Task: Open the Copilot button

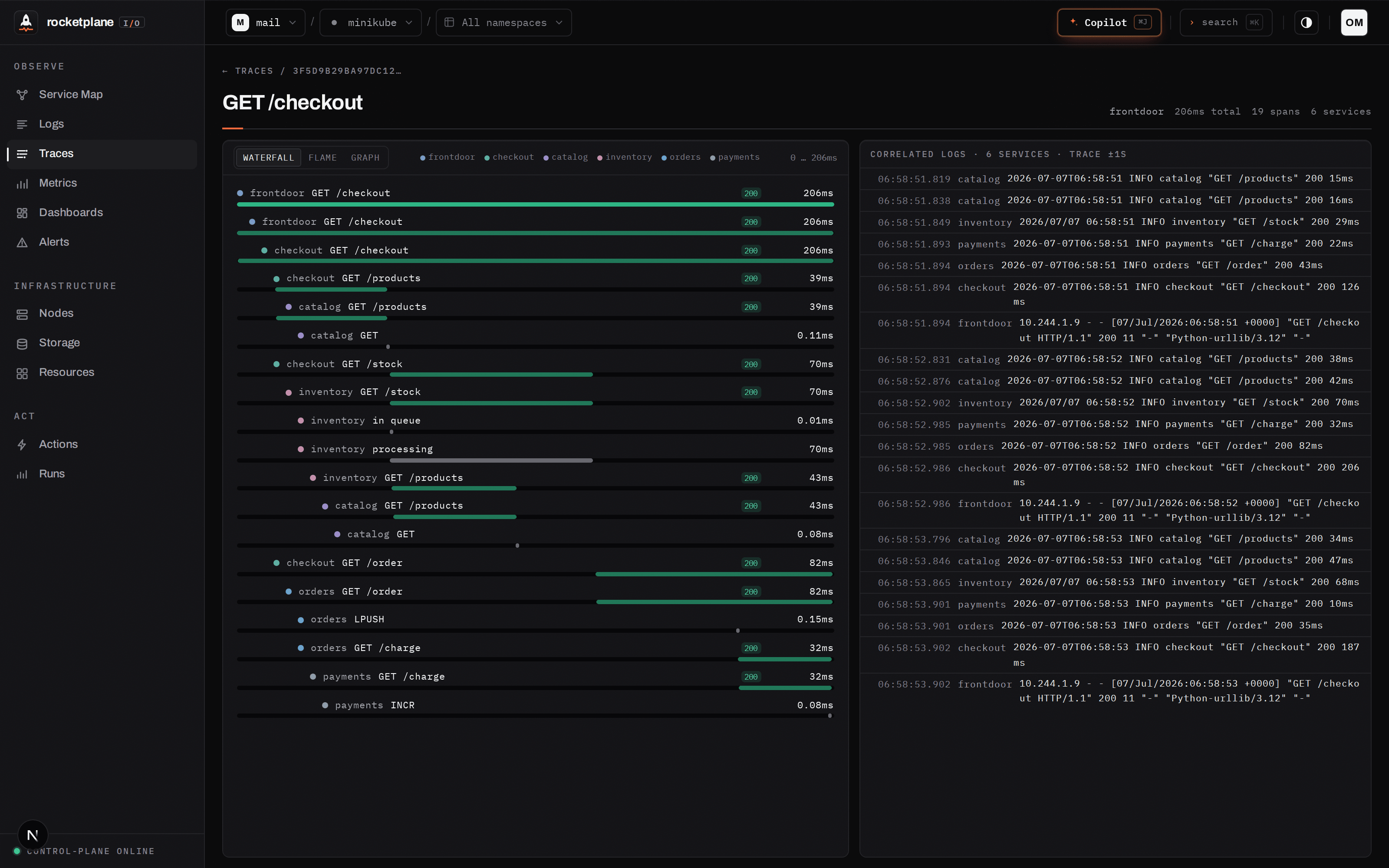Action: [1109, 23]
